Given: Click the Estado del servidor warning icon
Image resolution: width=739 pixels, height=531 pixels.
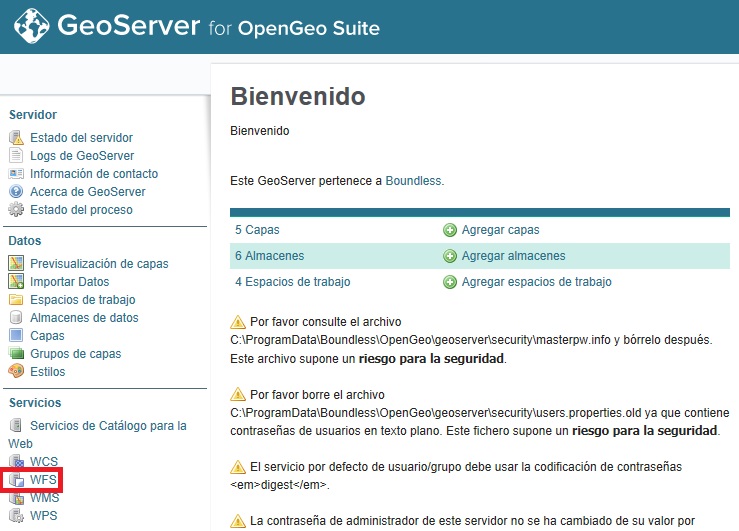Looking at the screenshot, I should click(x=16, y=138).
